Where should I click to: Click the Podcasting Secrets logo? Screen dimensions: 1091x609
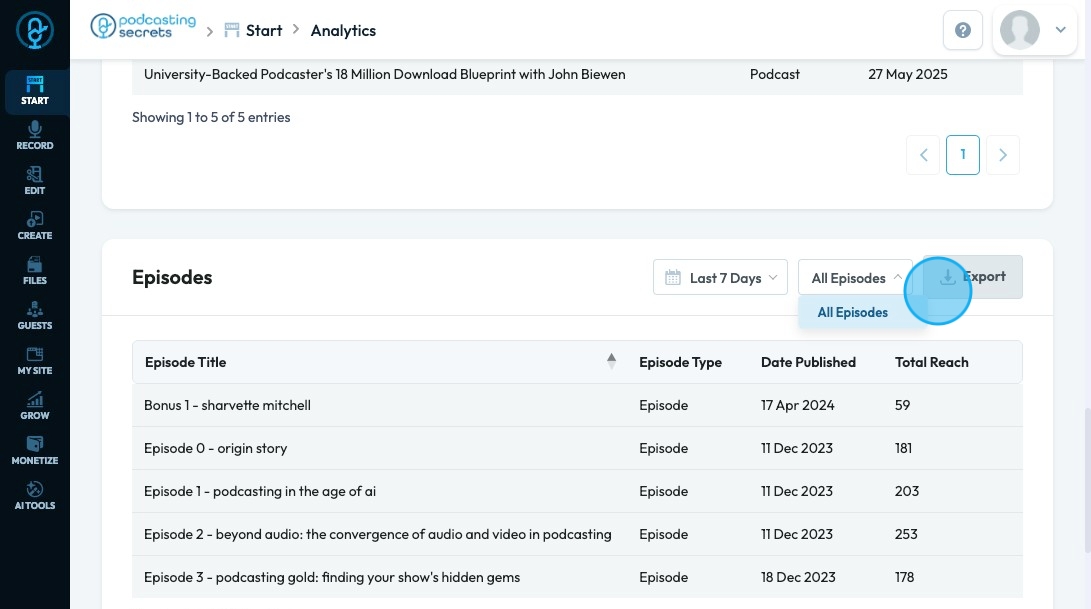pyautogui.click(x=143, y=27)
